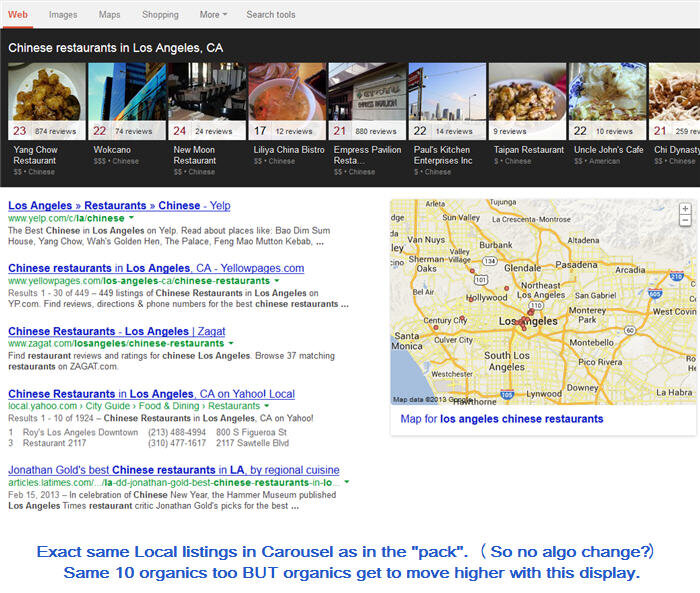Click Roy's Los Angeles Downtown listing row
700x593 pixels.
pyautogui.click(x=148, y=432)
